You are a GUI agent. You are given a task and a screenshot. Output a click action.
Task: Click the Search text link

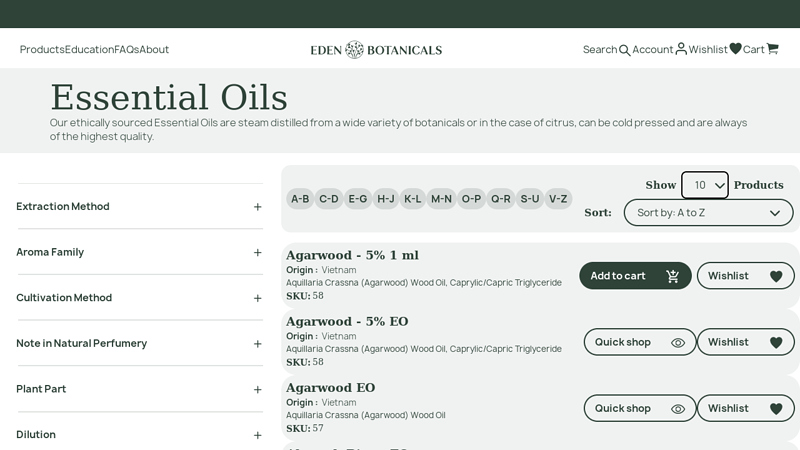600,49
